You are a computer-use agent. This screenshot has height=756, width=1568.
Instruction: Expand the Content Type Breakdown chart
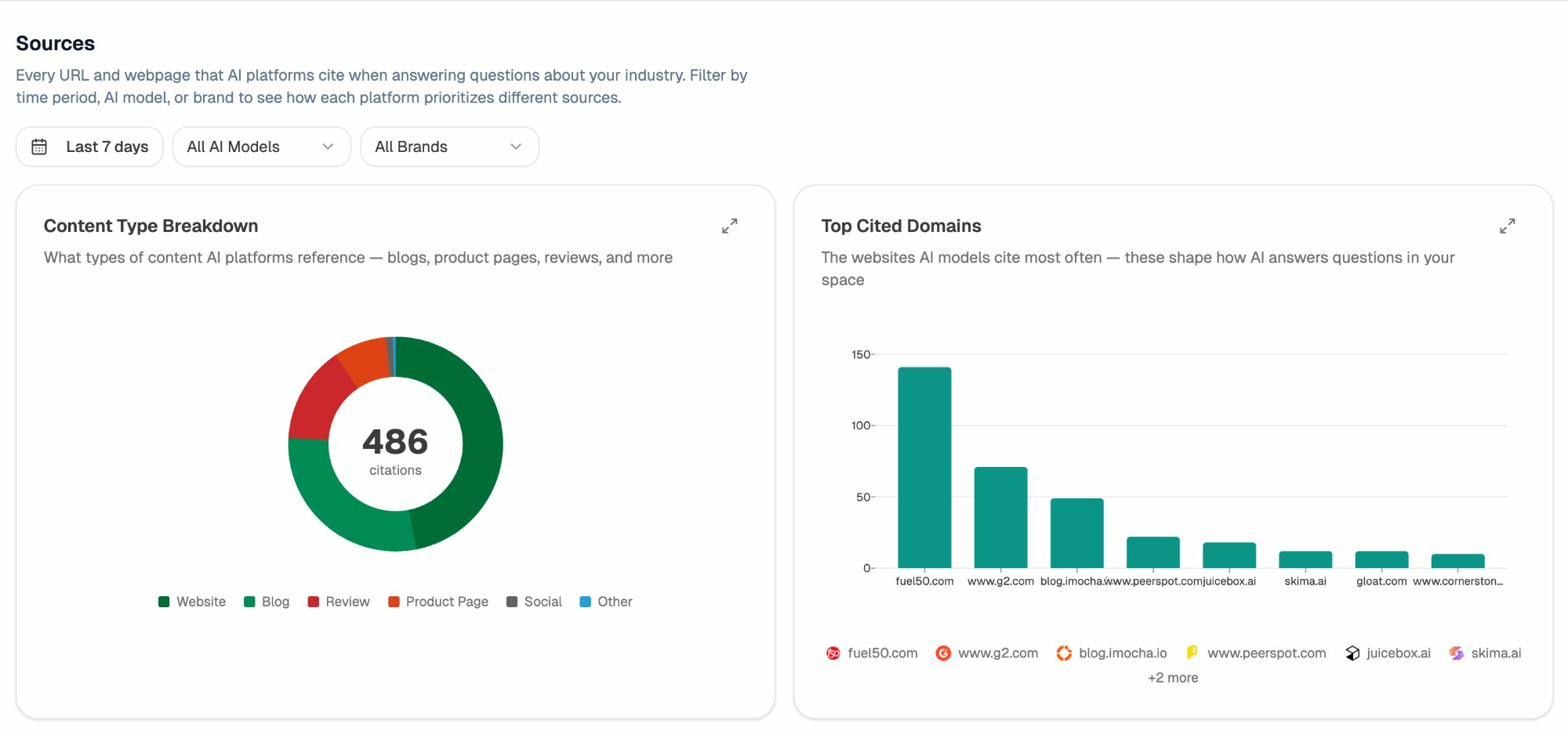pos(730,226)
